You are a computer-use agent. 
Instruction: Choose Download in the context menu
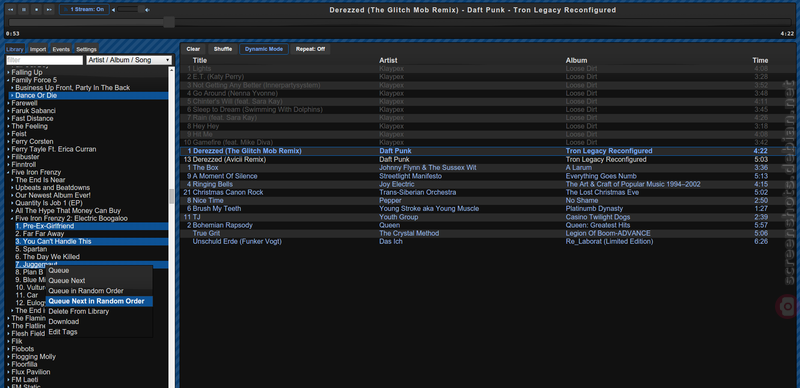[99, 322]
